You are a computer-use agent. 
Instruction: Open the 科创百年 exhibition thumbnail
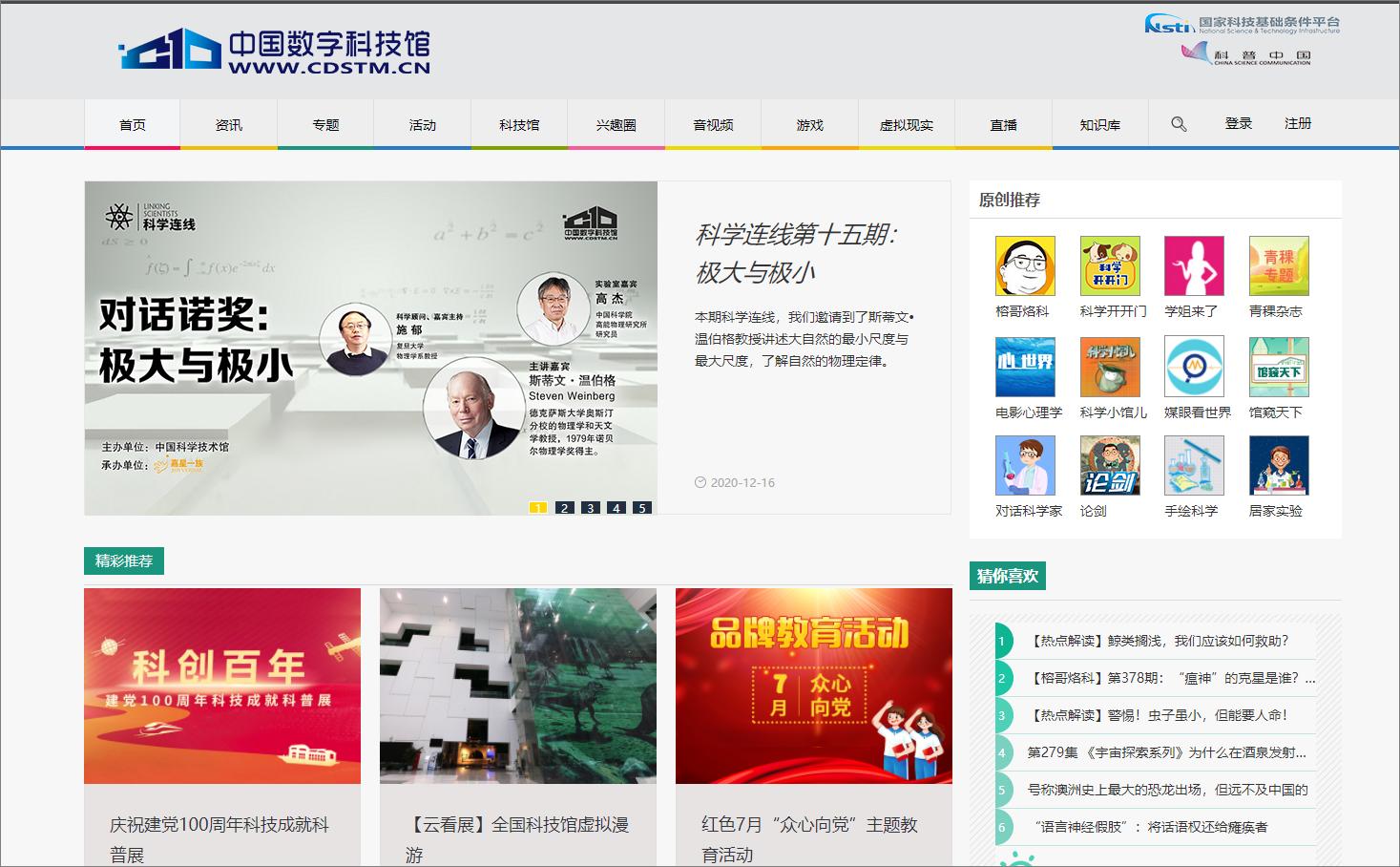click(x=221, y=685)
